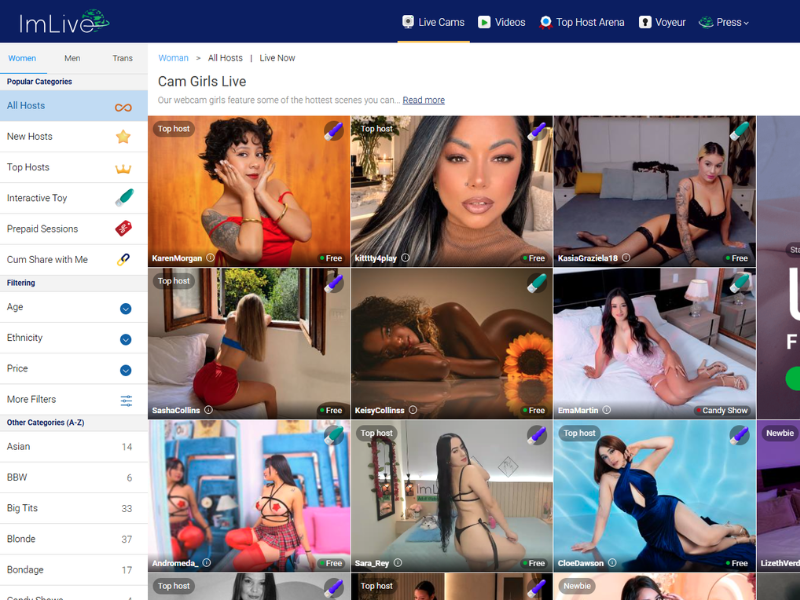Click the toy icon on SashaCollins's card
This screenshot has height=600, width=800.
334,283
